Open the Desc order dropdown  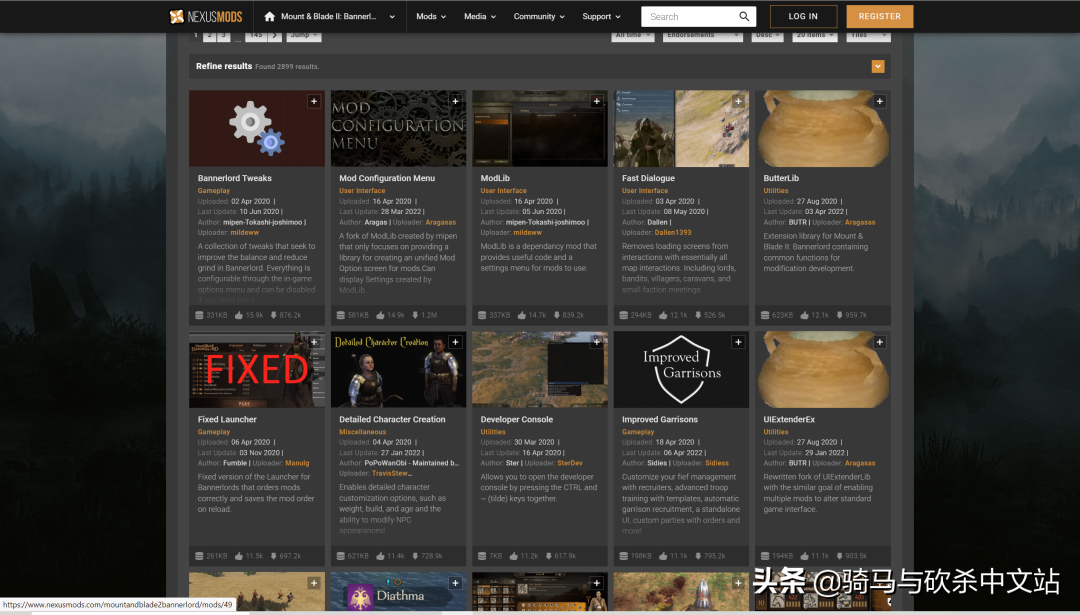(767, 35)
